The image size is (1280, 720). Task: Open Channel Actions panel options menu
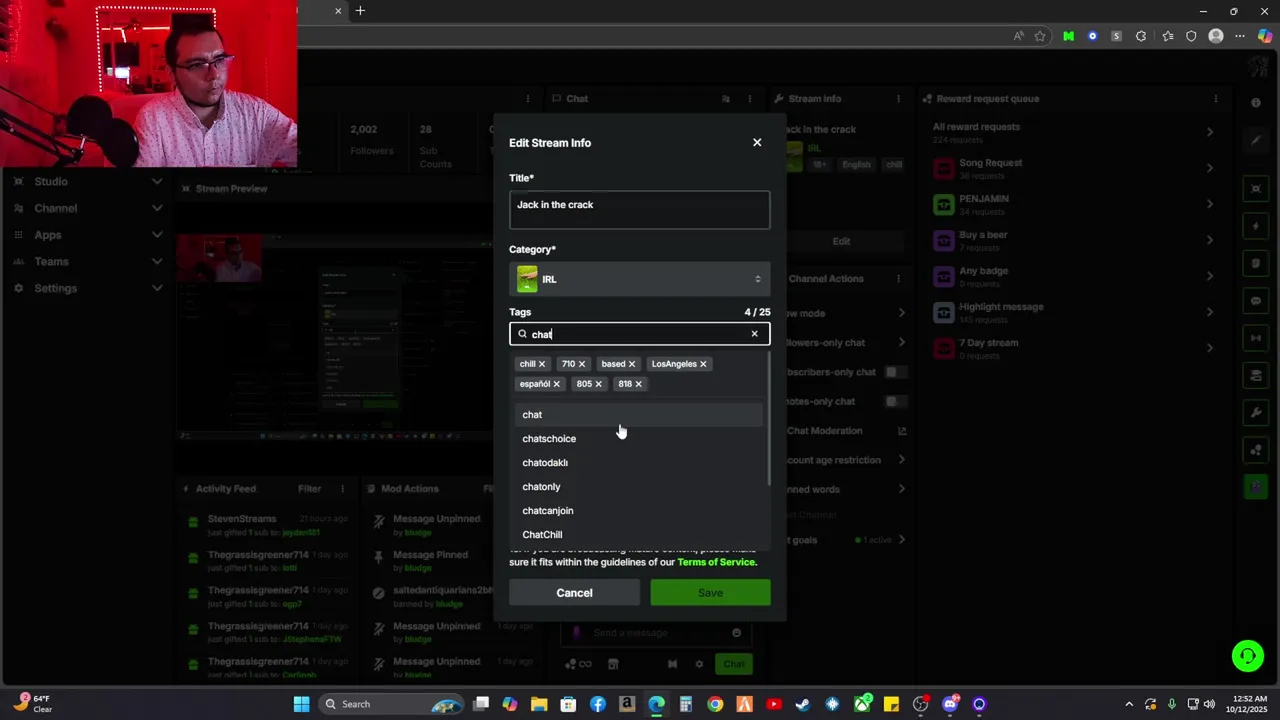click(899, 279)
